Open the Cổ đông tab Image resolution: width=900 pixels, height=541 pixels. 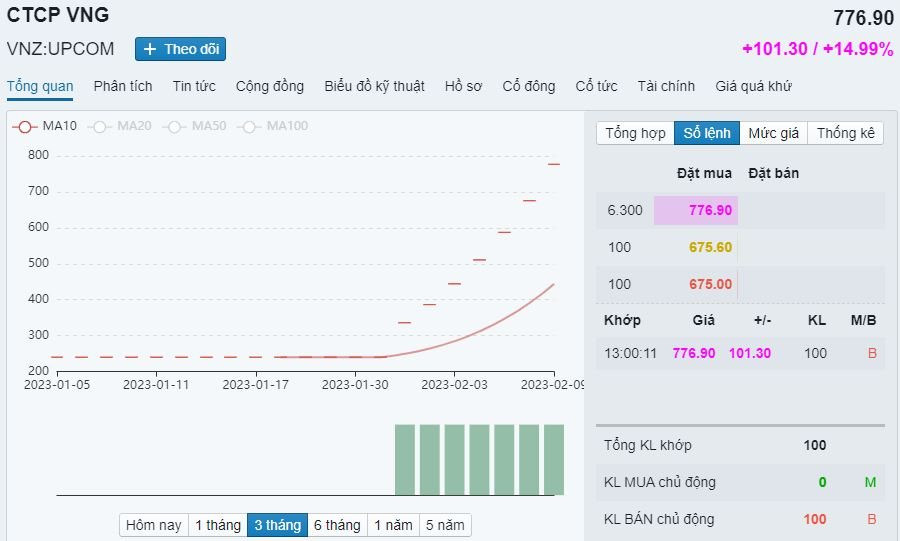529,87
